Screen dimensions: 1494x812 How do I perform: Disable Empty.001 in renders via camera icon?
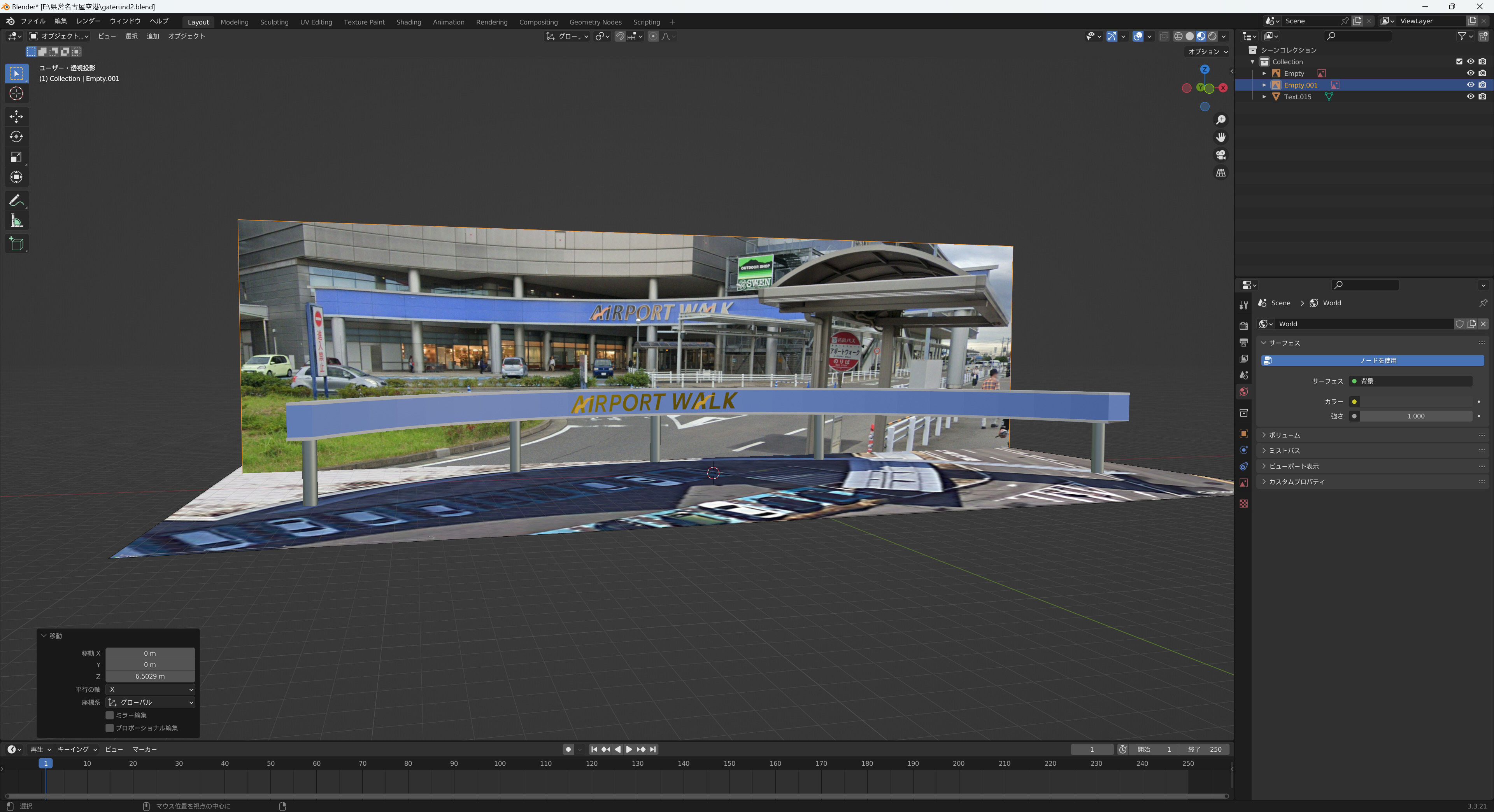[1482, 85]
